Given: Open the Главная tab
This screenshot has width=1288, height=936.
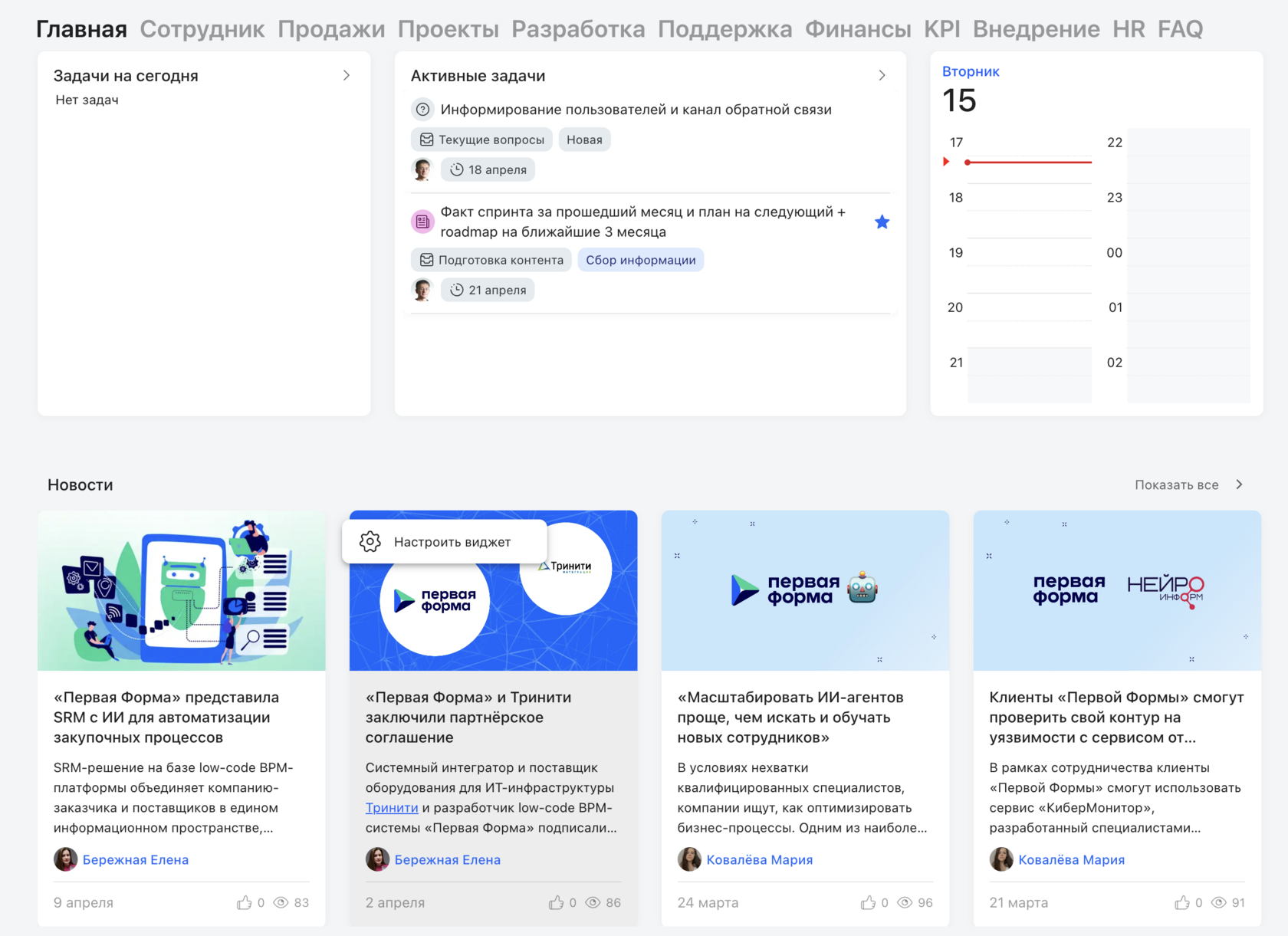Looking at the screenshot, I should pyautogui.click(x=81, y=29).
